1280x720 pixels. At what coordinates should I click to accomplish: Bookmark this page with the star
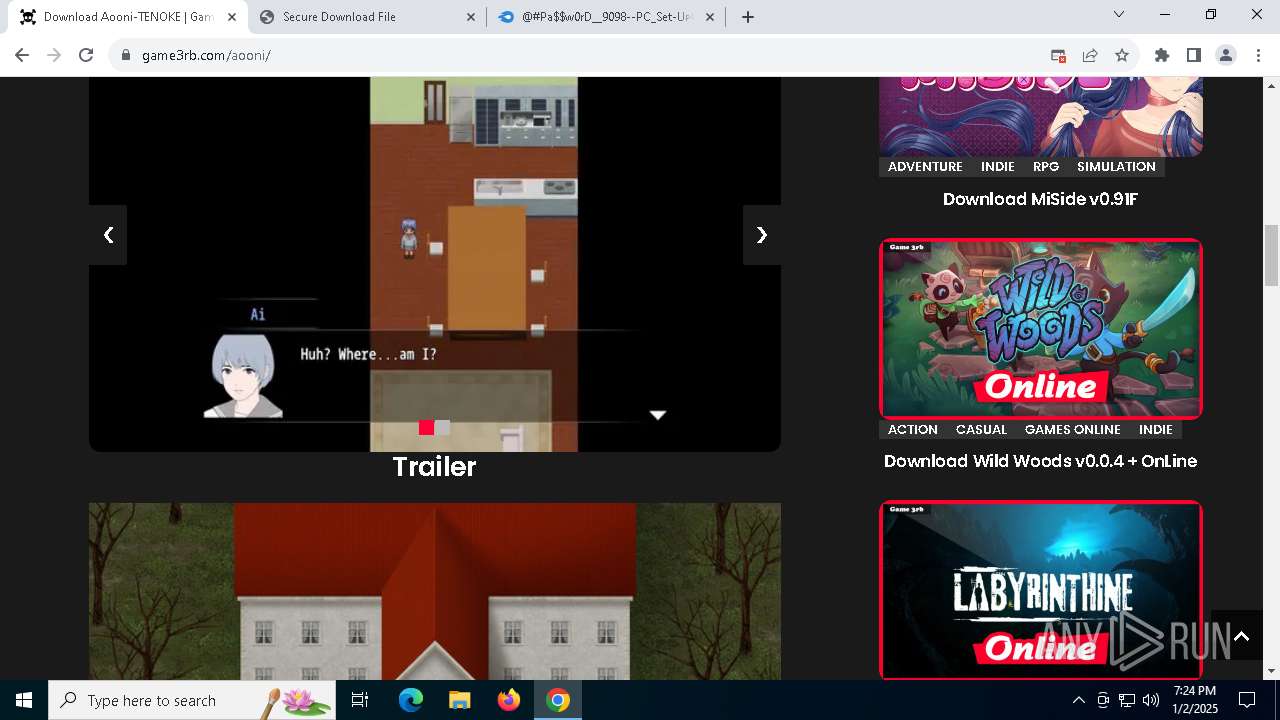pyautogui.click(x=1122, y=55)
